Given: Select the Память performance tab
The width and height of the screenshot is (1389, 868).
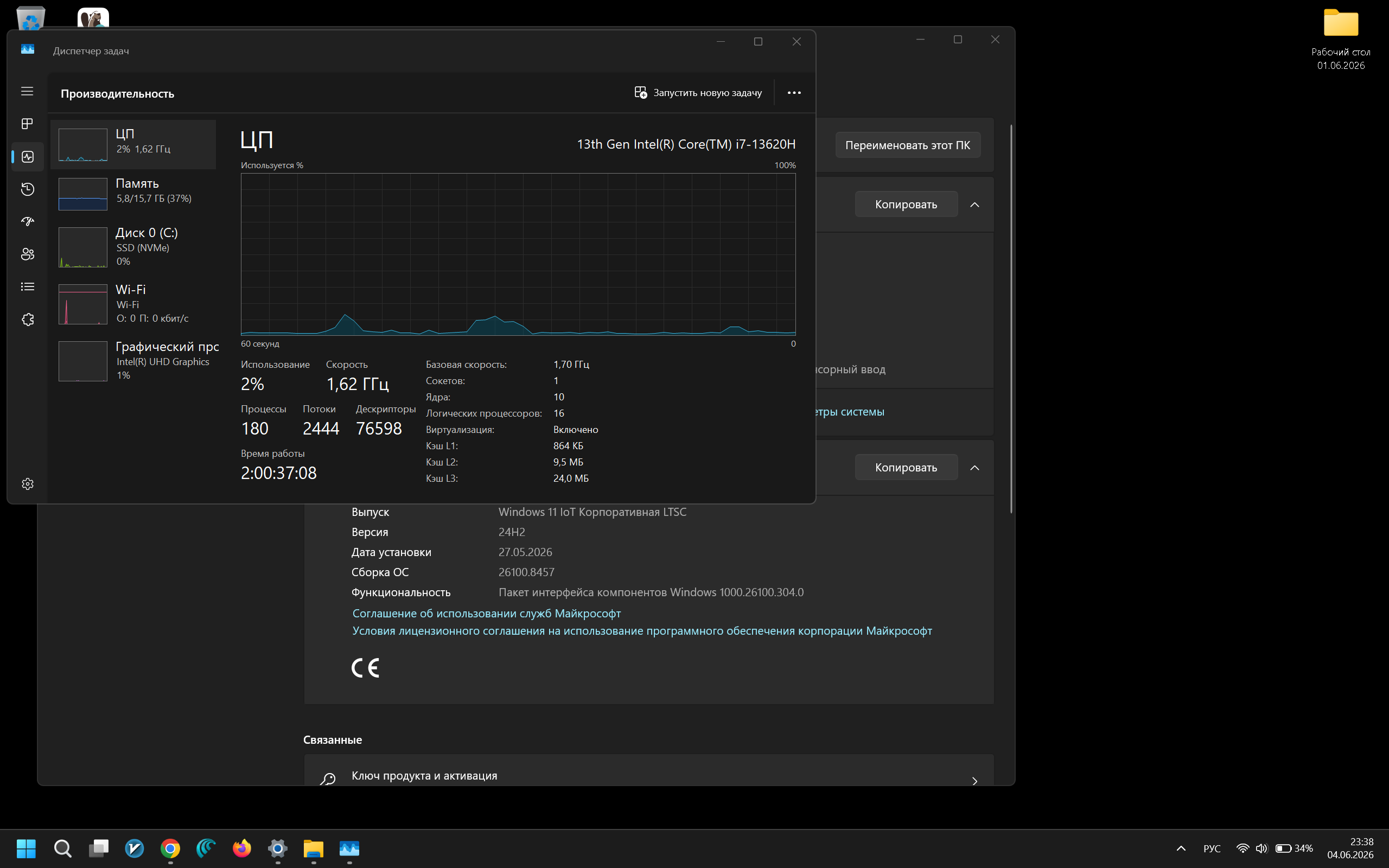Looking at the screenshot, I should 133,194.
